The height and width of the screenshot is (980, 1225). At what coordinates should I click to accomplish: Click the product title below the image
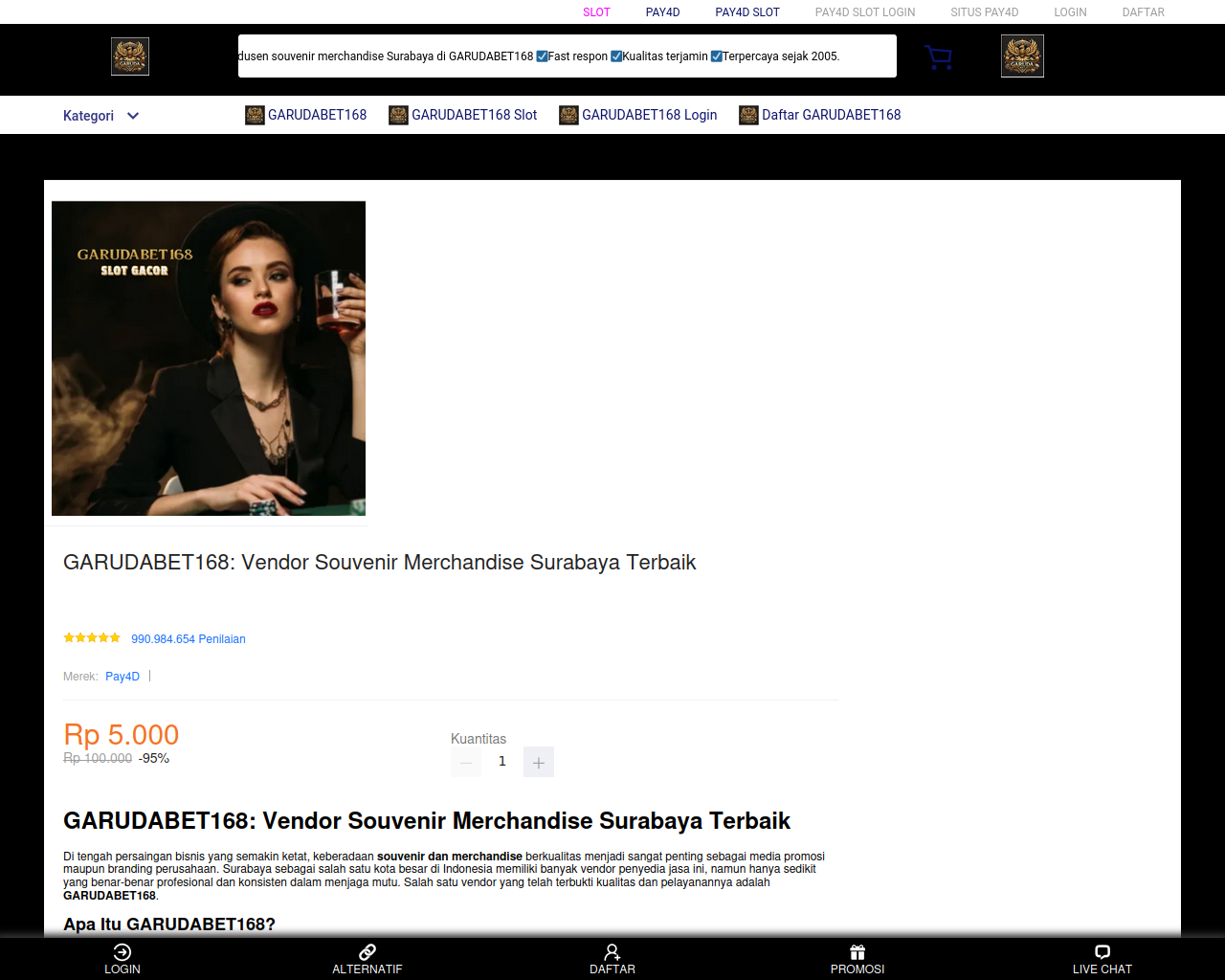point(380,563)
